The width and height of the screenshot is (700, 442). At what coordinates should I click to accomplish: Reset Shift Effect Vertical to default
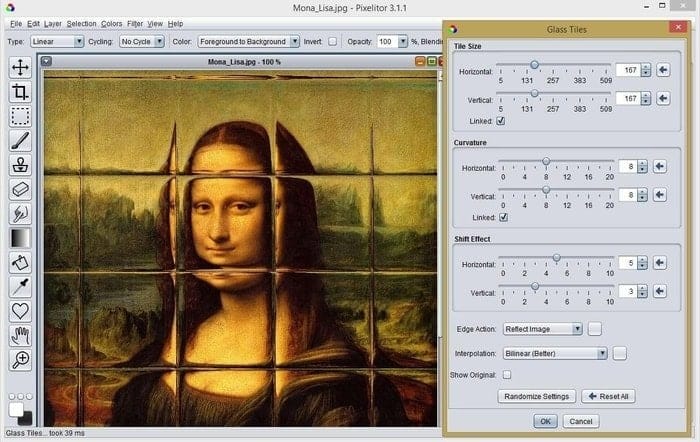coord(660,292)
